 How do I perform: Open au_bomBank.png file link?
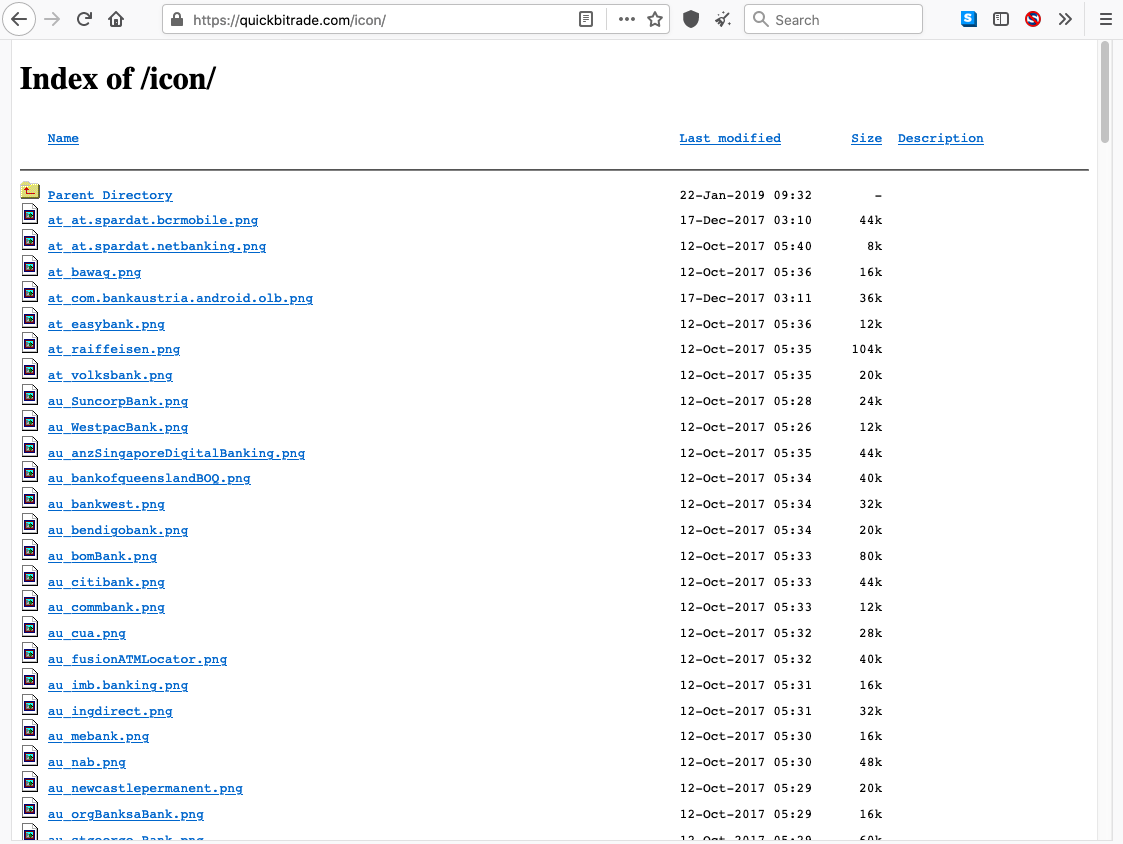102,556
